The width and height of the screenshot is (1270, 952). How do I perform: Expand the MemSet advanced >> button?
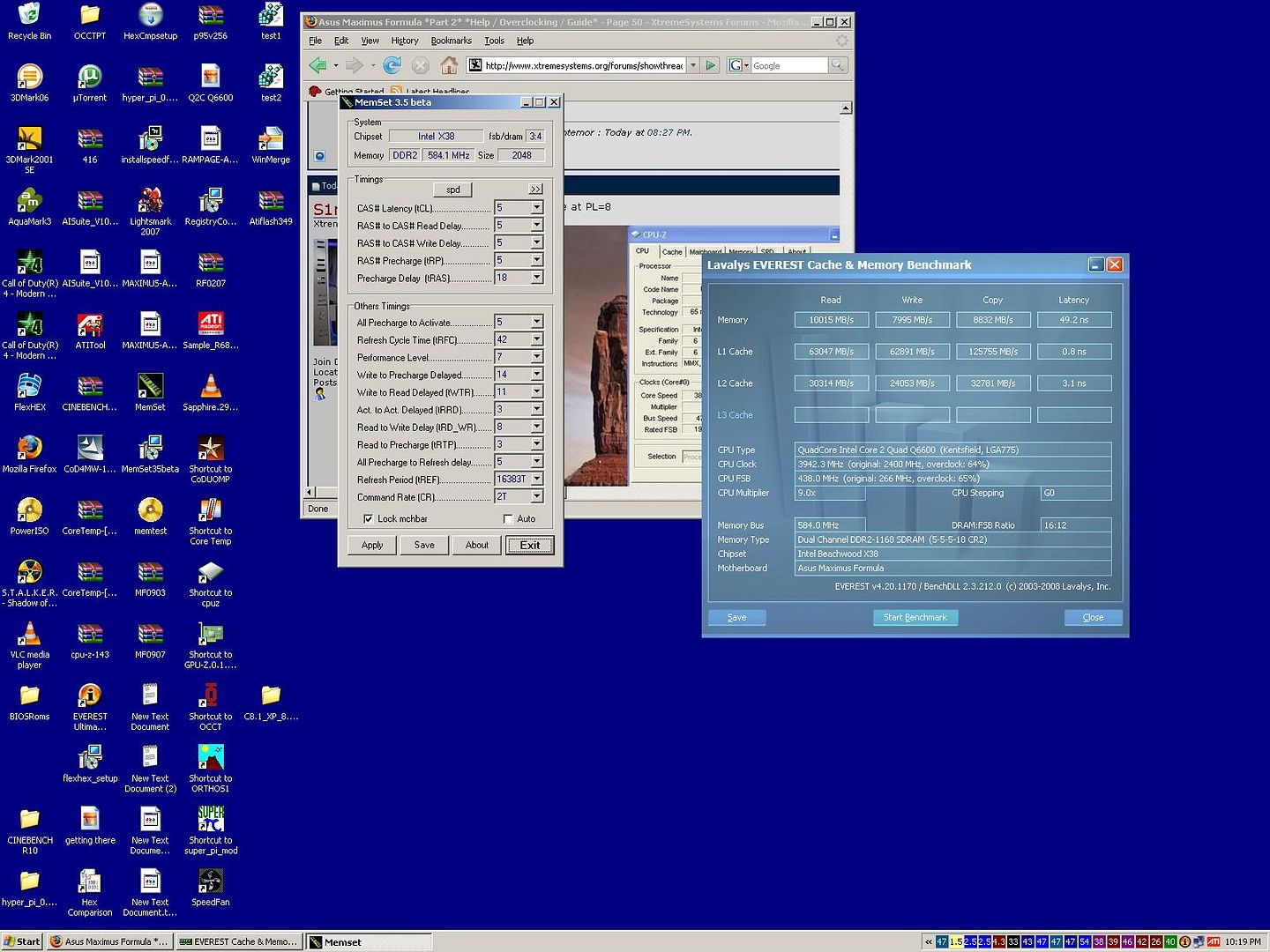point(535,190)
